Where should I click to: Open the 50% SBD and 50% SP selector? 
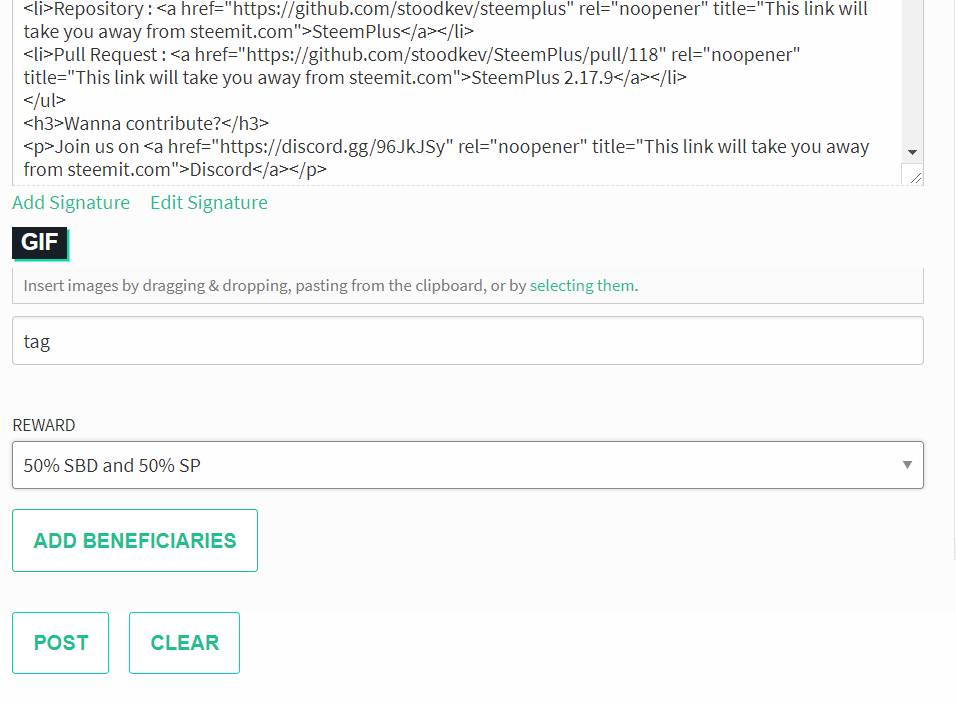468,465
